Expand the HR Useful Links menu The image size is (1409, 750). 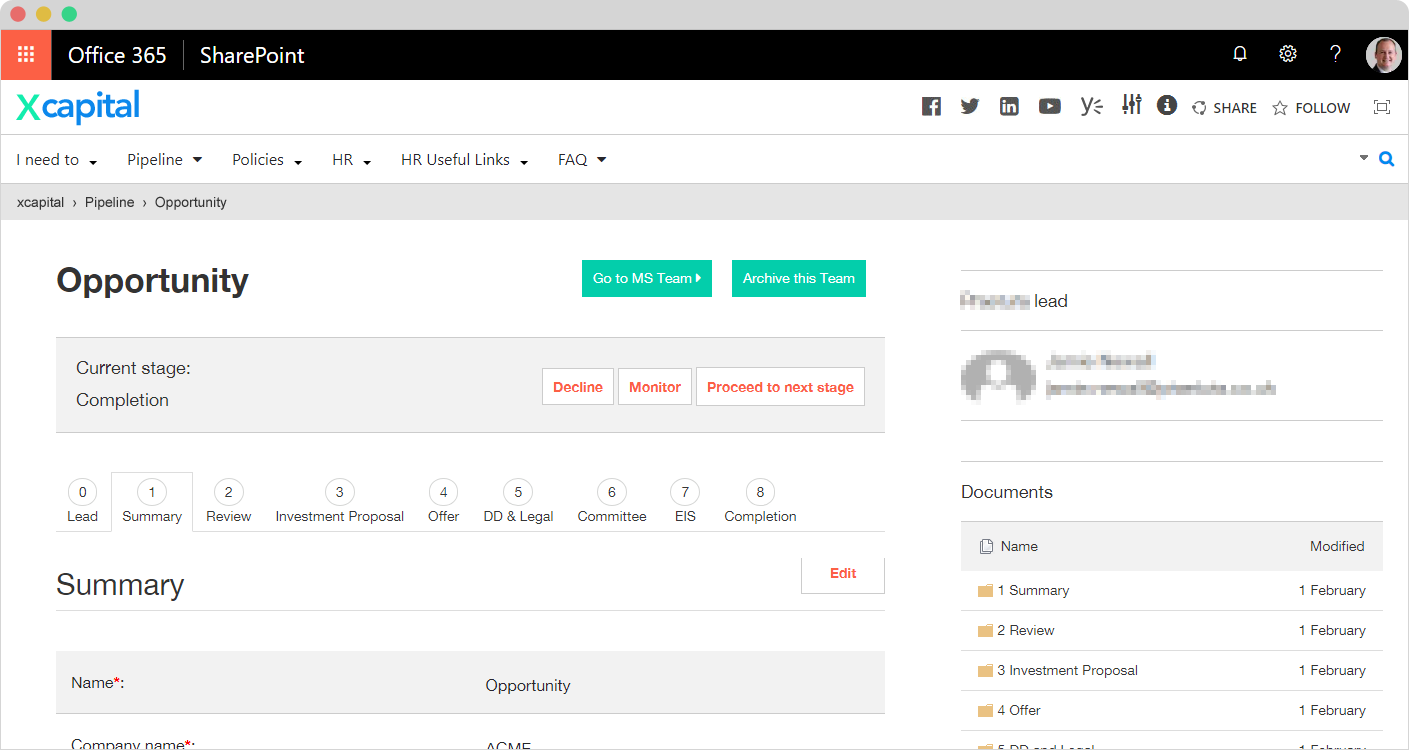[x=465, y=160]
